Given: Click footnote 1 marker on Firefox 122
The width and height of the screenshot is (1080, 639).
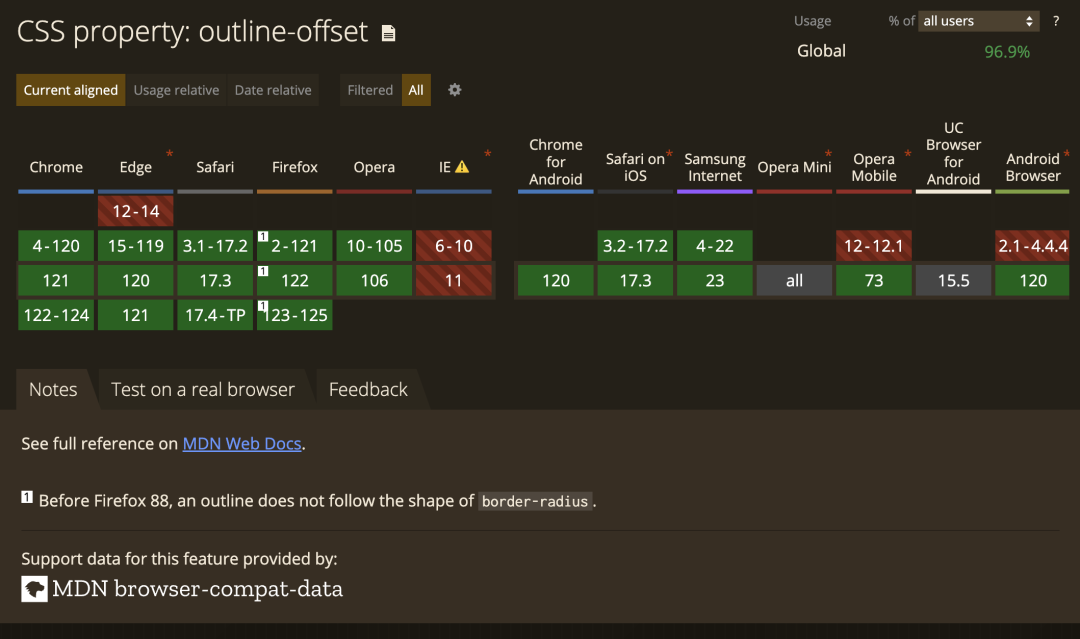Looking at the screenshot, I should pos(262,271).
